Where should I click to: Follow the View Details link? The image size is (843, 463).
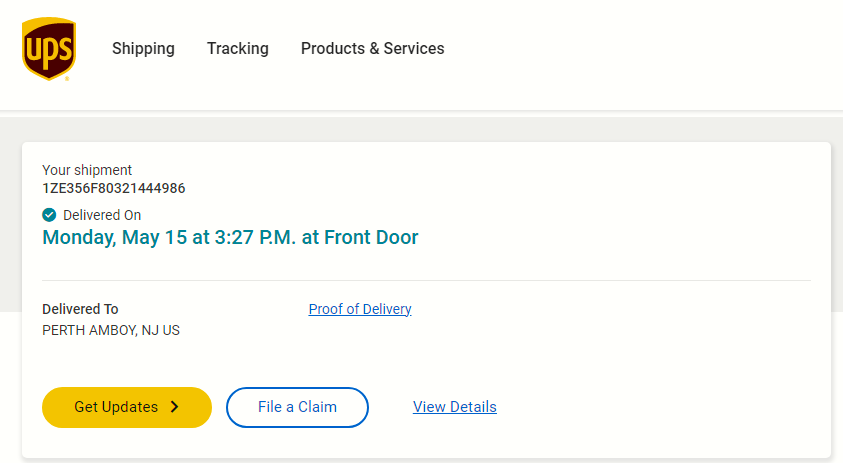(x=455, y=407)
